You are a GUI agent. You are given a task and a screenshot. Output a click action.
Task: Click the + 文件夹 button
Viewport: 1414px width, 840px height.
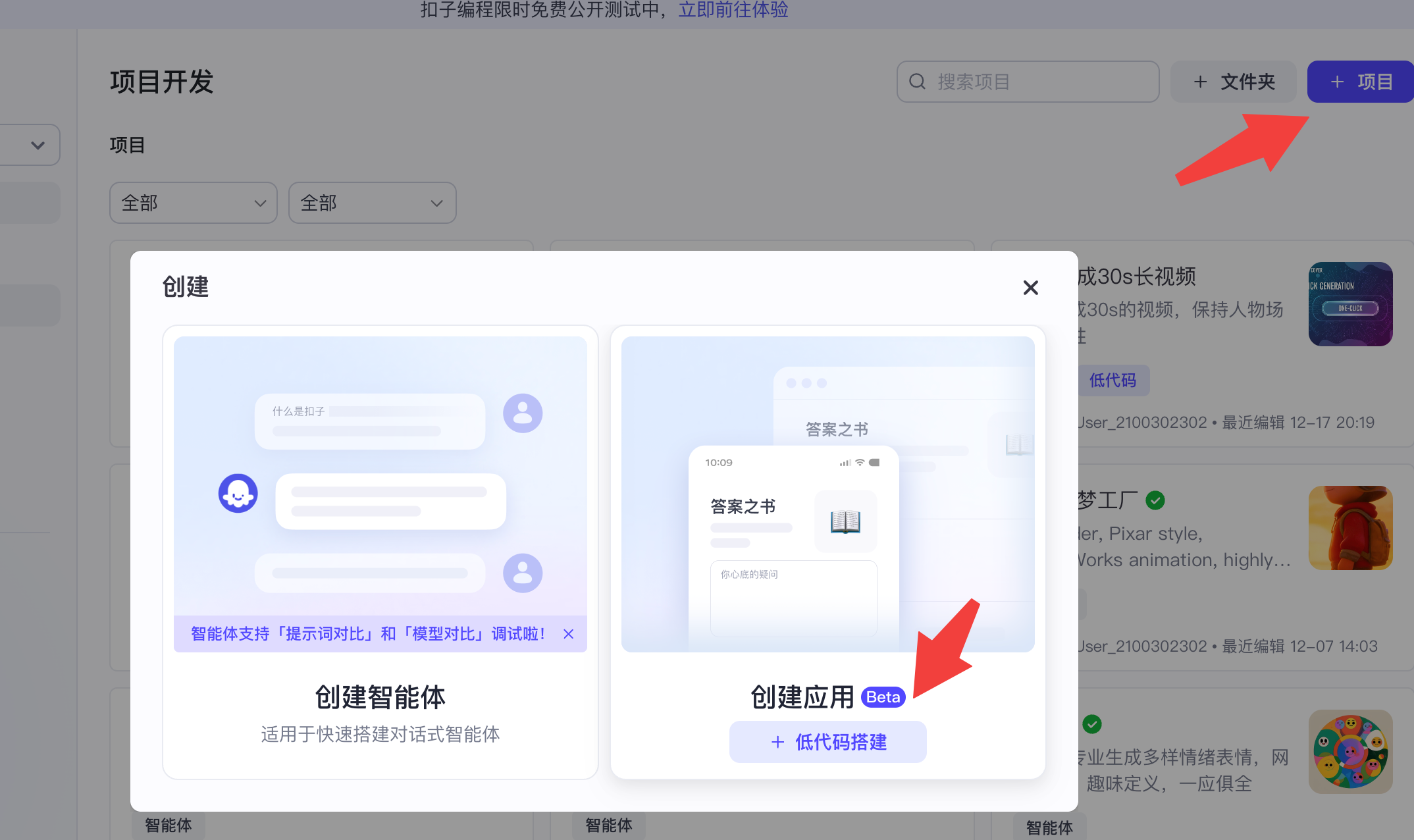[1234, 82]
